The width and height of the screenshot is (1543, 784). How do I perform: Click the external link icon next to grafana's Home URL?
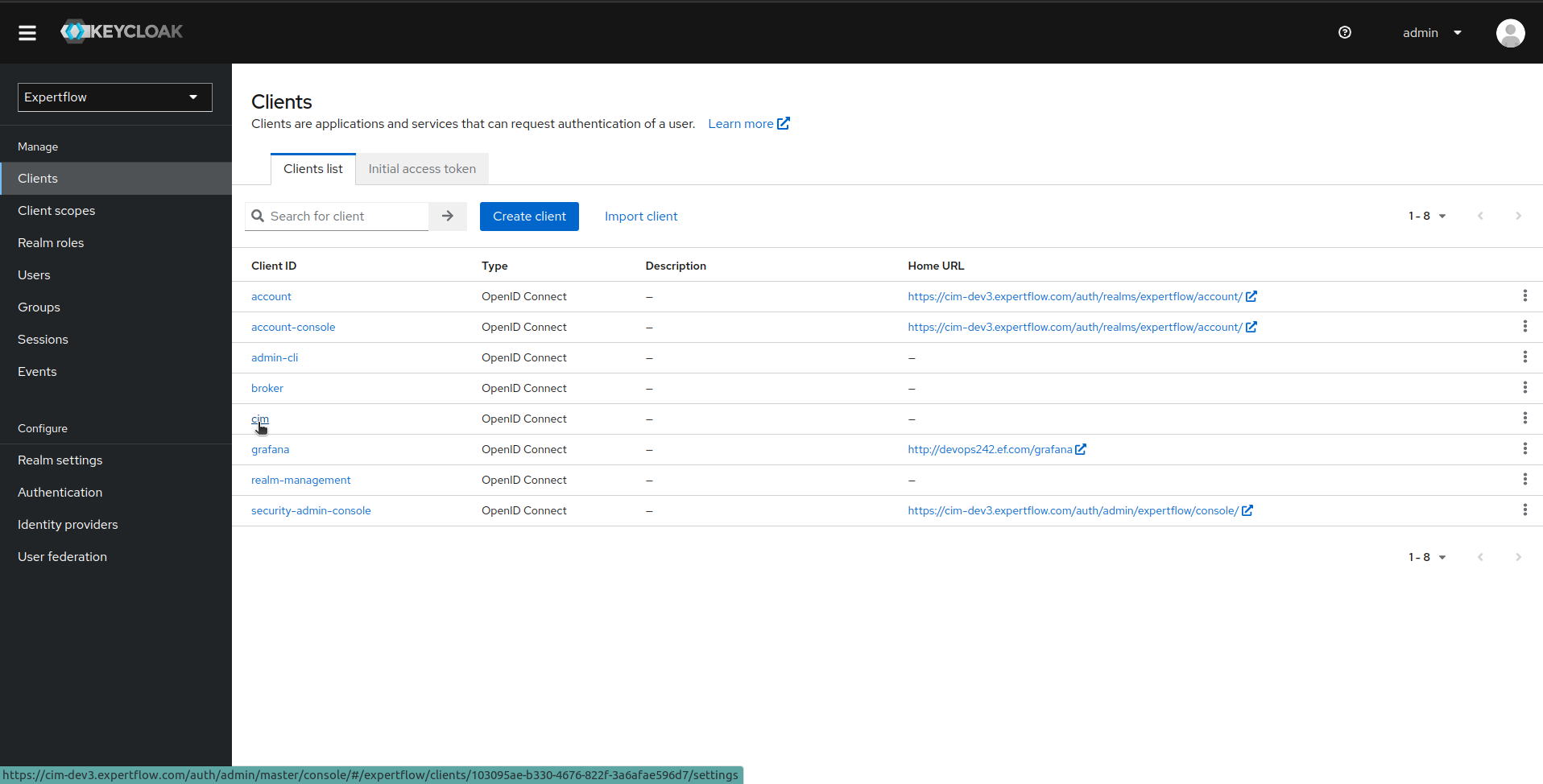tap(1082, 448)
